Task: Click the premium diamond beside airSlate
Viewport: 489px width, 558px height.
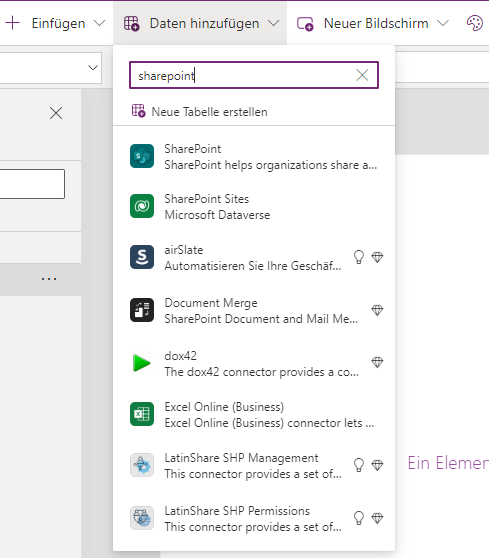Action: pyautogui.click(x=377, y=257)
